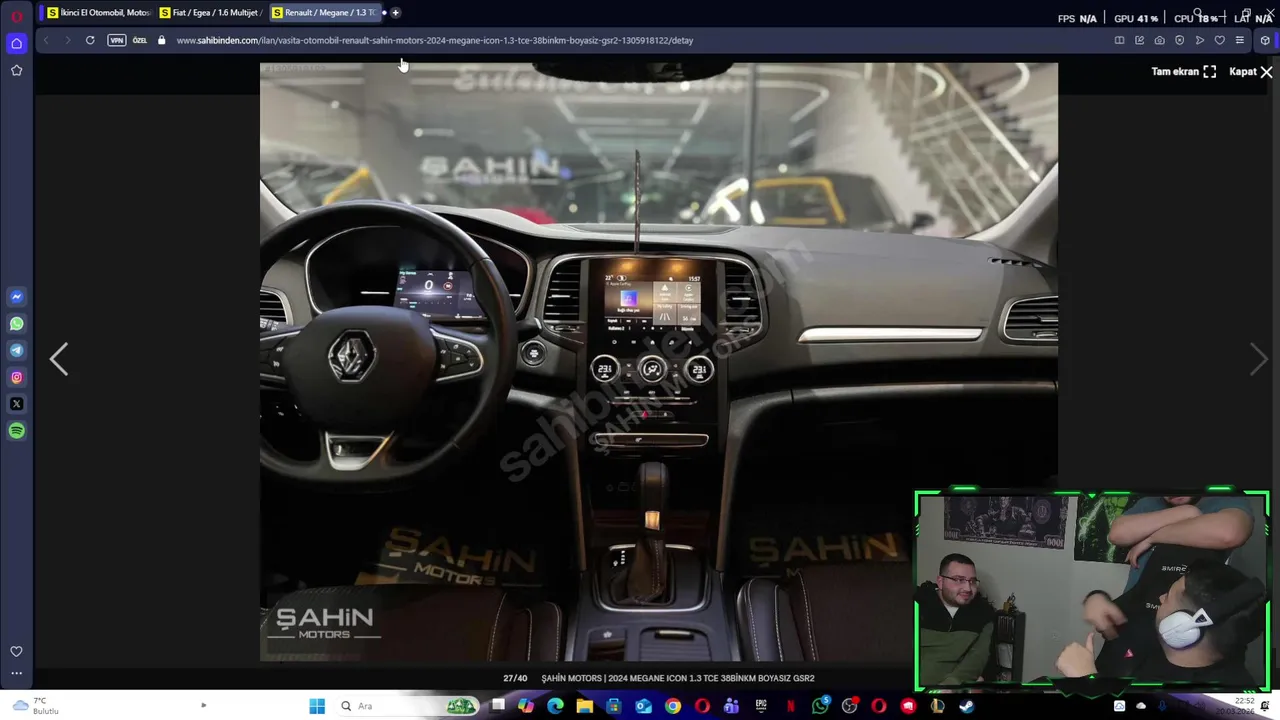Open a new tab with plus button
1280x720 pixels.
tap(396, 13)
